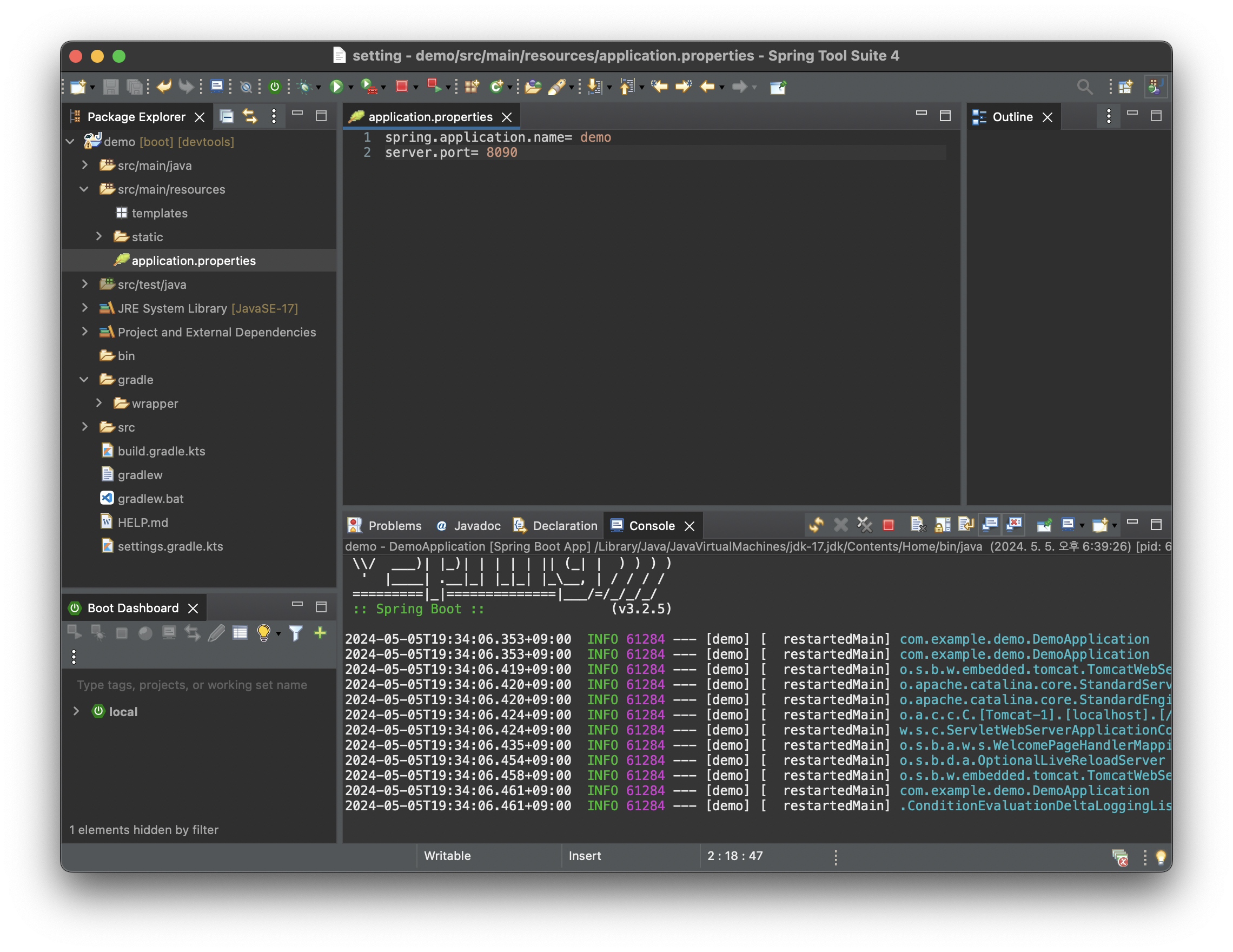The image size is (1233, 952).
Task: Click the Save icon in main toolbar
Action: coord(111,87)
